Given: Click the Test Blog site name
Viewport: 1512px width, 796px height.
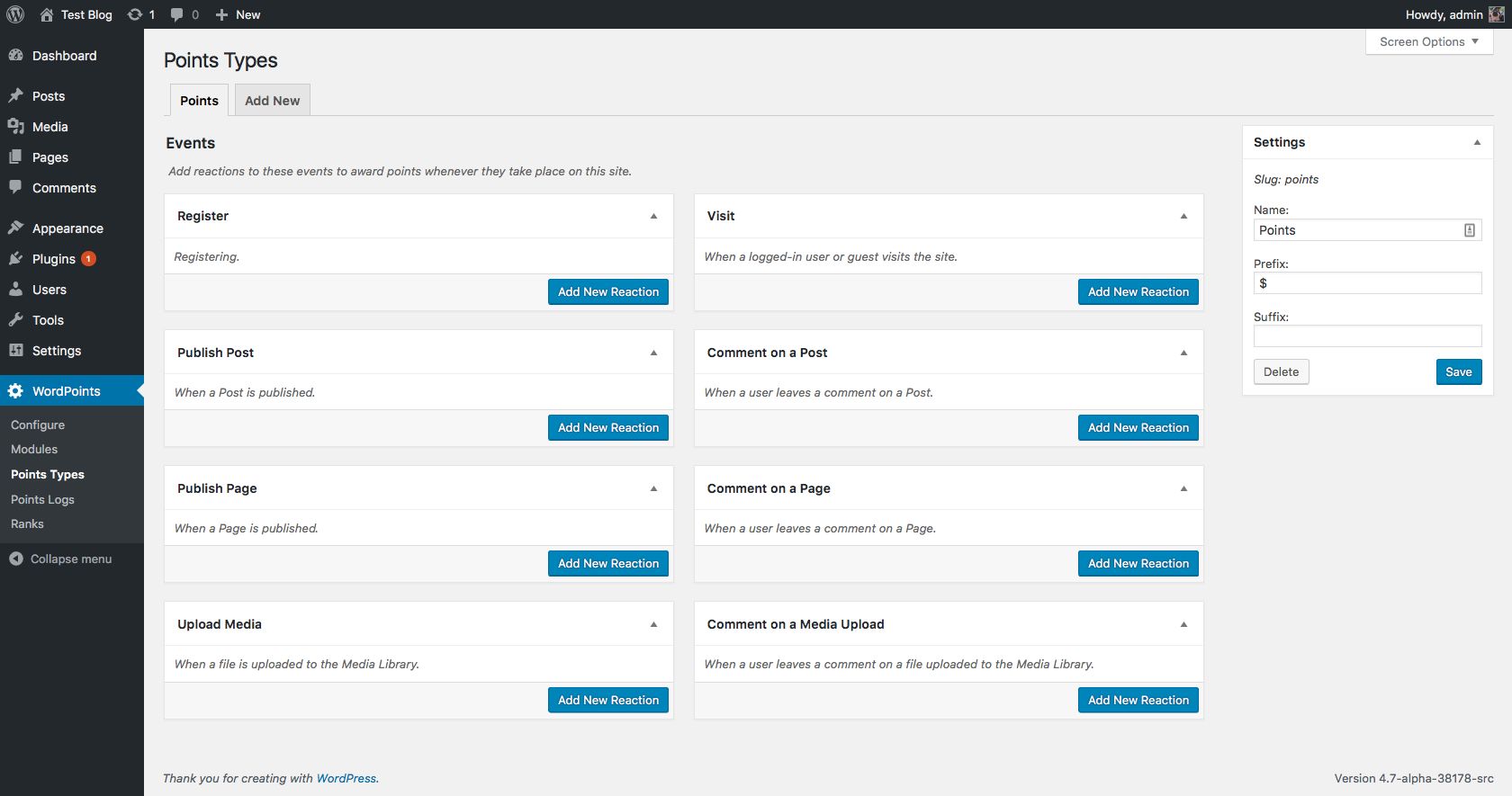Looking at the screenshot, I should tap(86, 14).
